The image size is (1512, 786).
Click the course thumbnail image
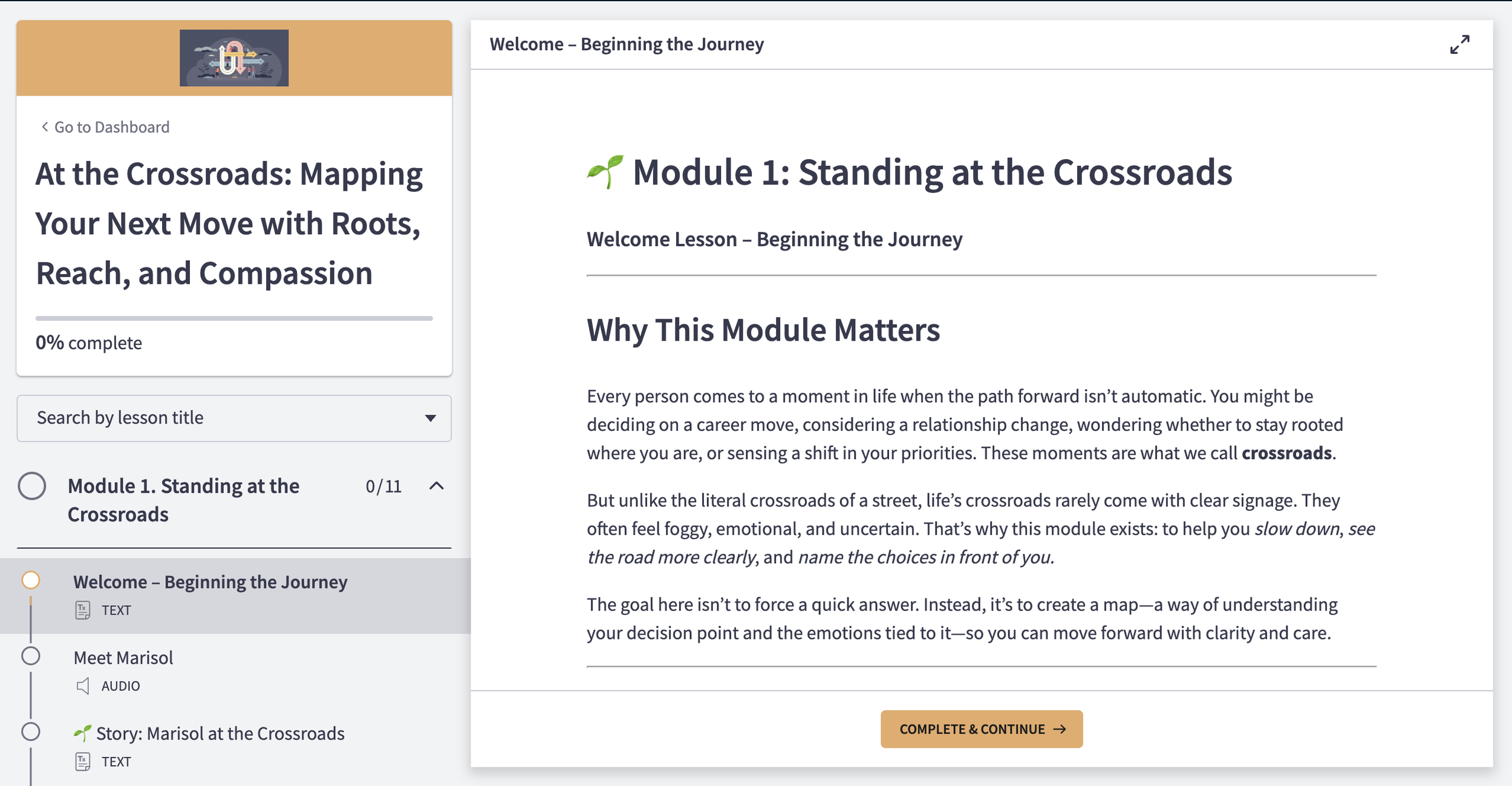(x=234, y=57)
